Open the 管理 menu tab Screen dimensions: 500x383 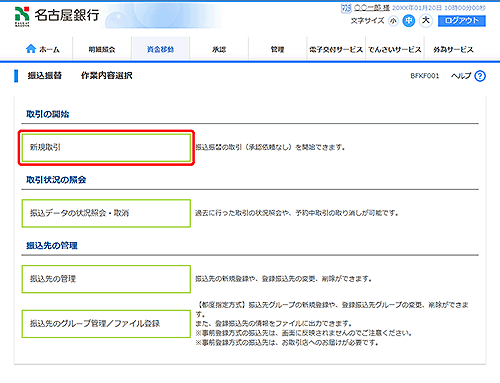[x=277, y=49]
